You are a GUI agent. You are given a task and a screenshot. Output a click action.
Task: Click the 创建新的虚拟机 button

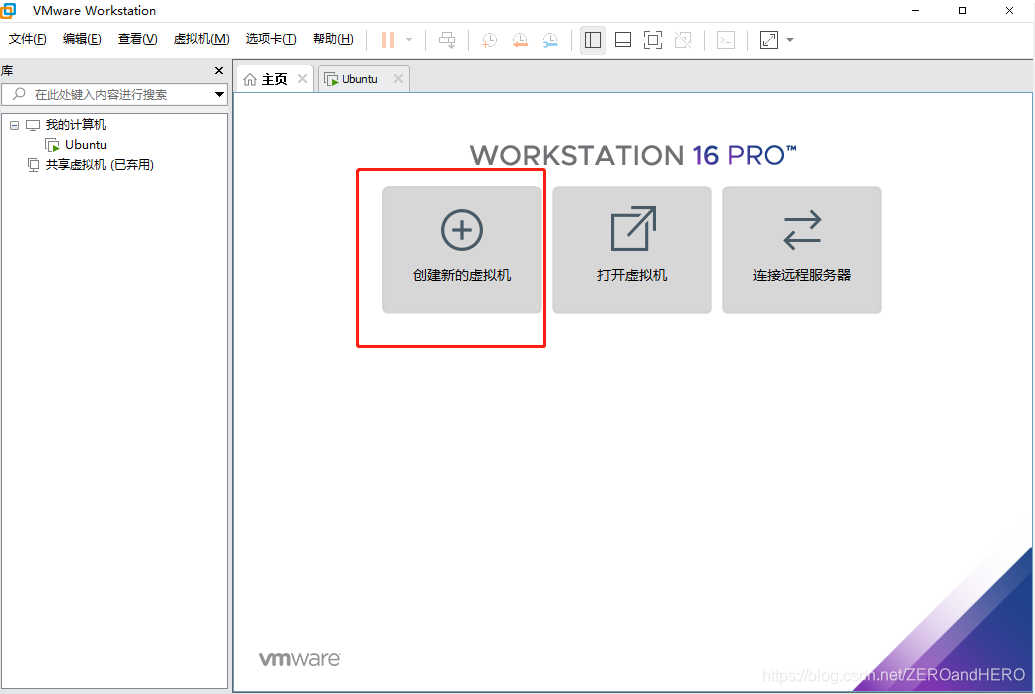click(461, 250)
